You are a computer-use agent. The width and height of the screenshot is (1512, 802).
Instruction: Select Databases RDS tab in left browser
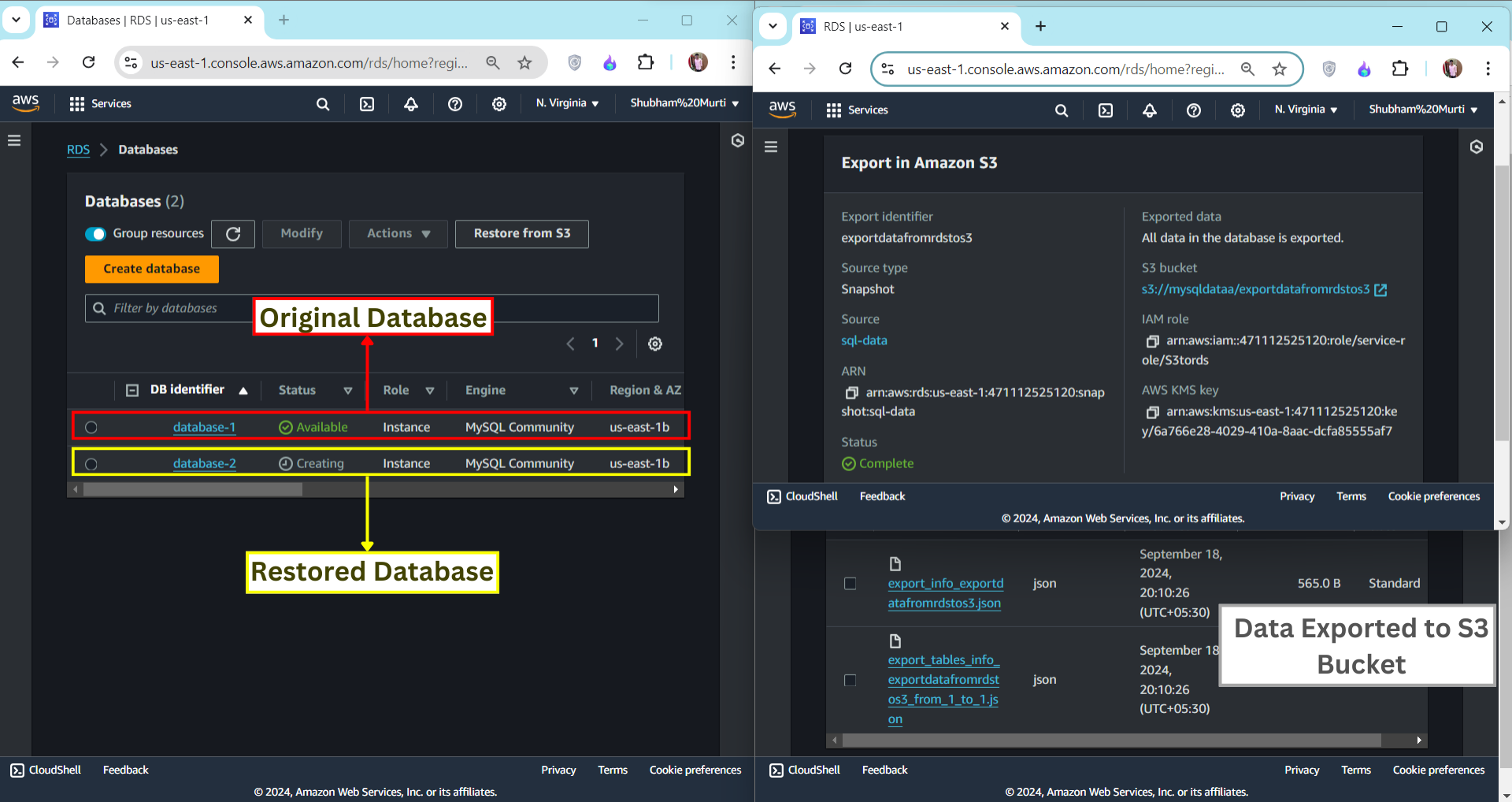pos(148,20)
